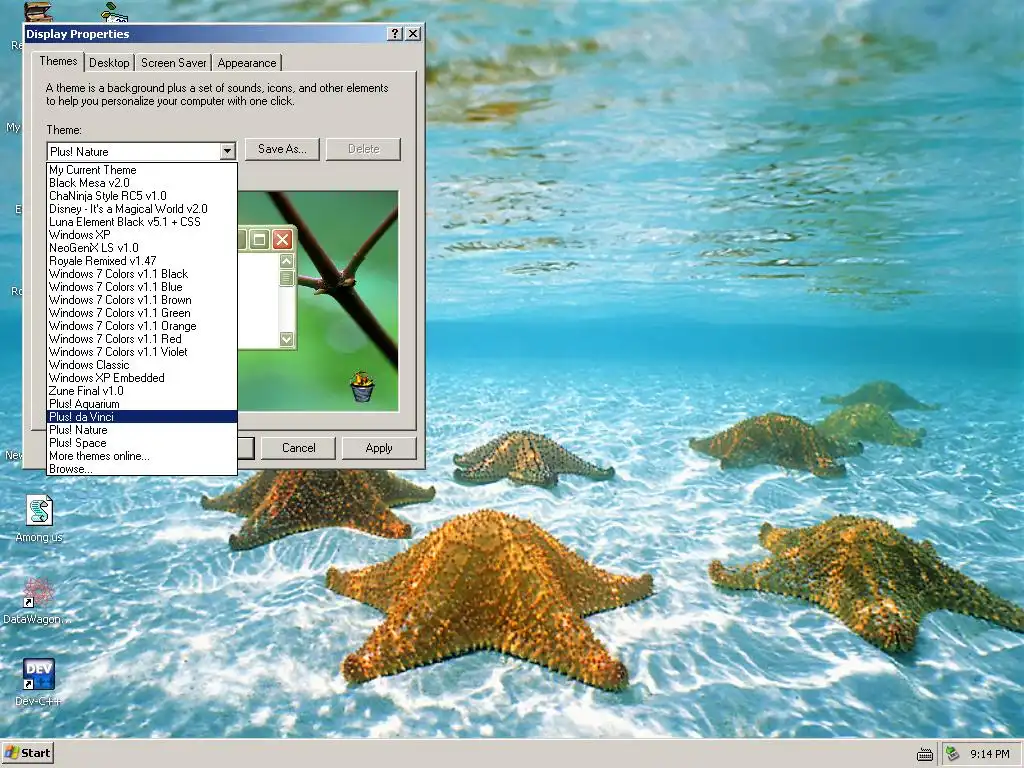
Task: Click More themes online... entry
Action: 142,456
